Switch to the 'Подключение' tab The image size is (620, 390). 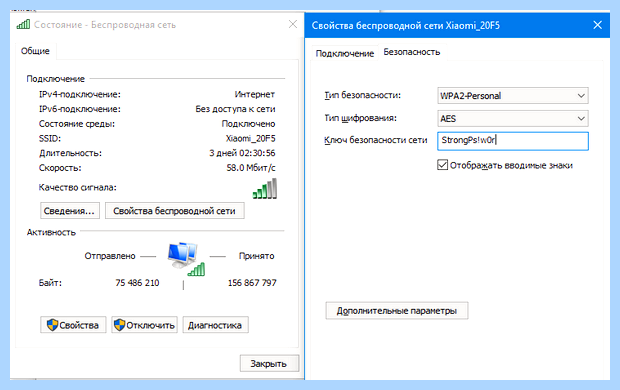coord(344,53)
